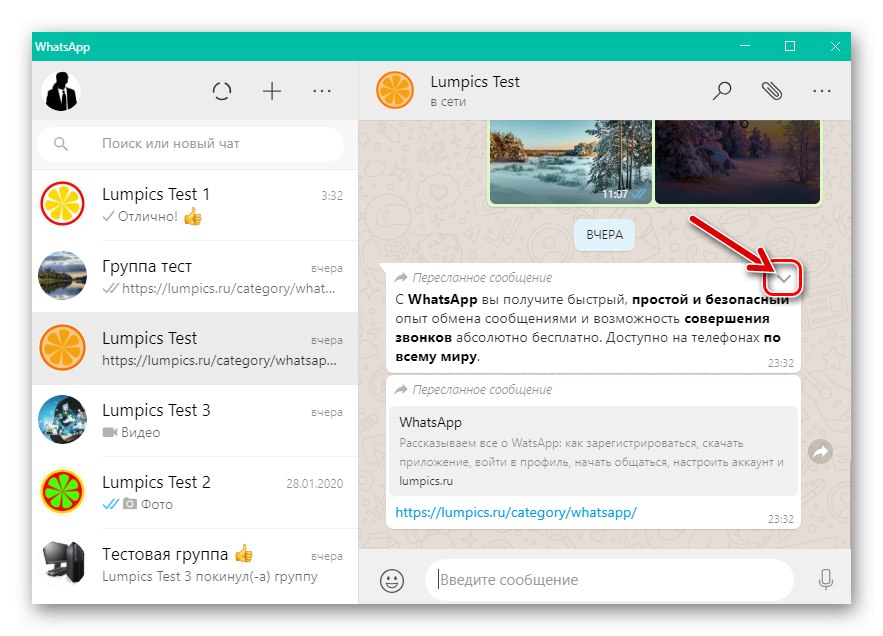883x636 pixels.
Task: Start a new chat with plus icon
Action: 272,91
